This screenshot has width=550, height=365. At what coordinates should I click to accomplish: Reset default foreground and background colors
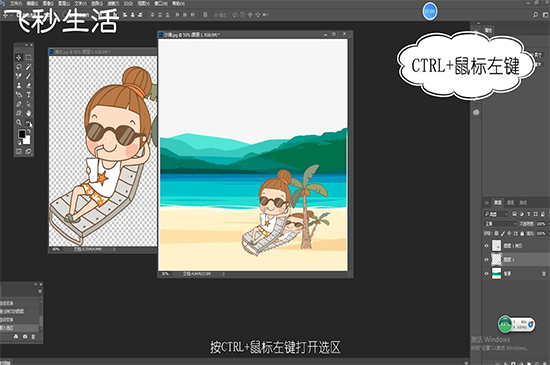click(x=19, y=143)
